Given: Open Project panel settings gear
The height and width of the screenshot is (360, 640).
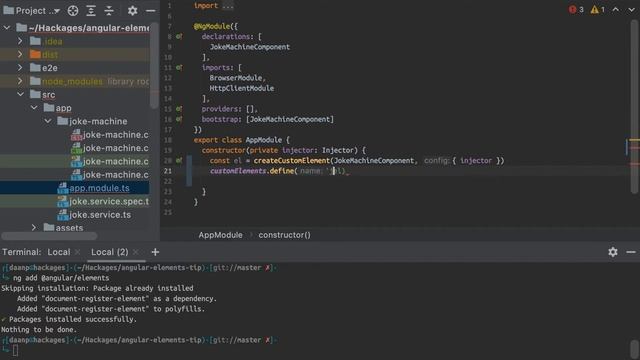Looking at the screenshot, I should [132, 11].
